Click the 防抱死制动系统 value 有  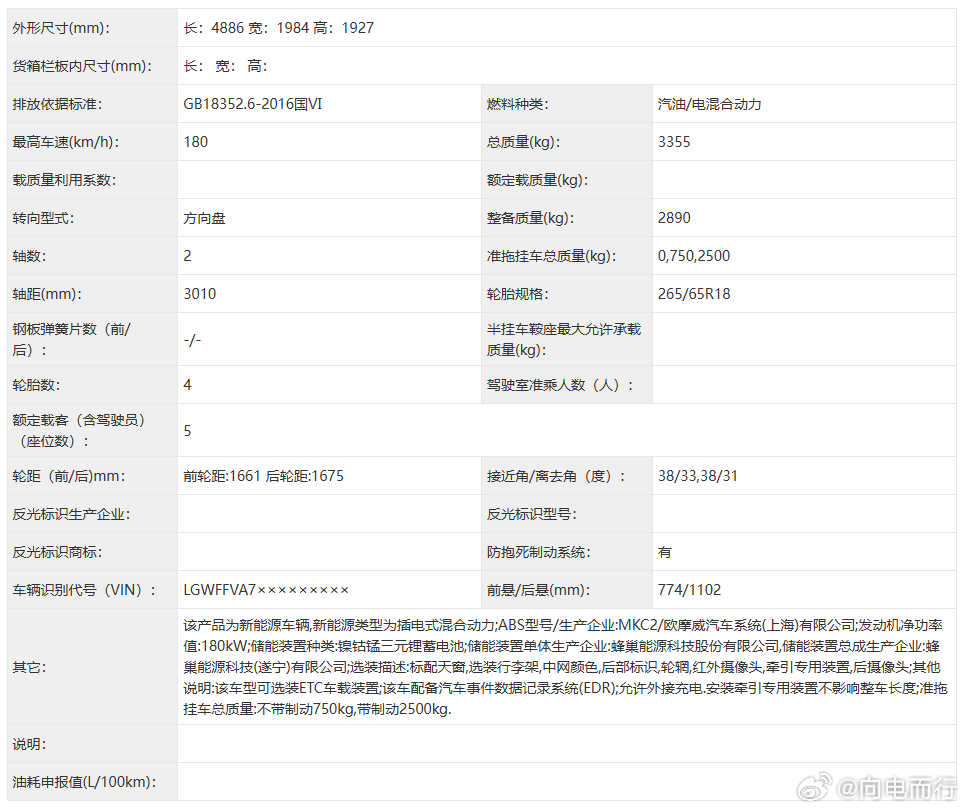click(x=662, y=552)
